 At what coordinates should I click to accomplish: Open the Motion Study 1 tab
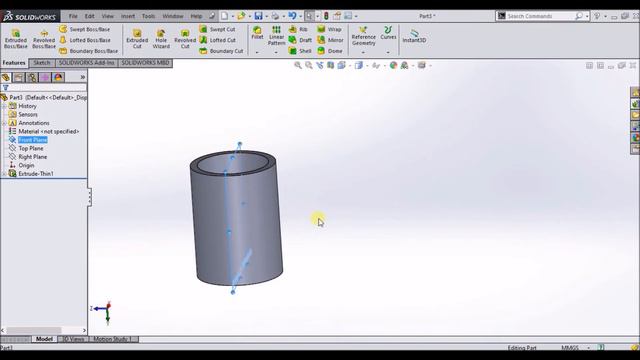pos(112,339)
